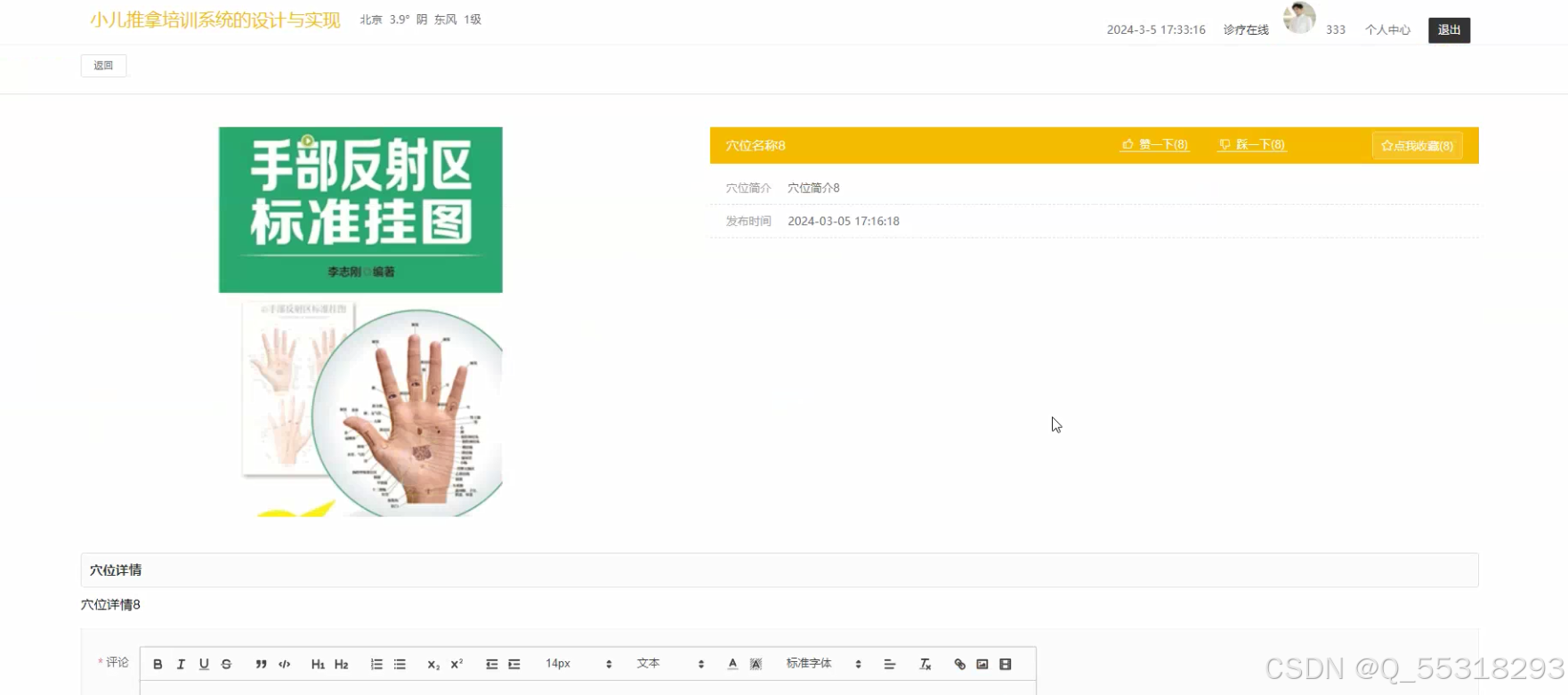Click the 点我收藏(8) favorite button
Screen dimensions: 1568x695
click(1417, 145)
